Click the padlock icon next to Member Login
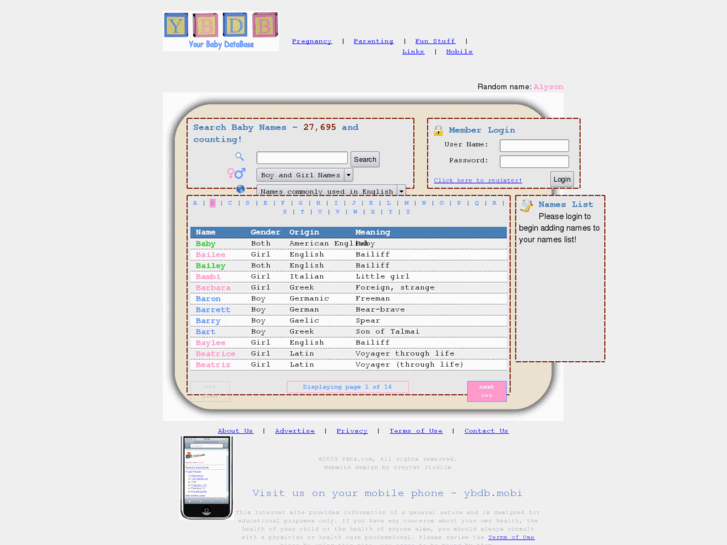This screenshot has width=727, height=545. tap(438, 130)
